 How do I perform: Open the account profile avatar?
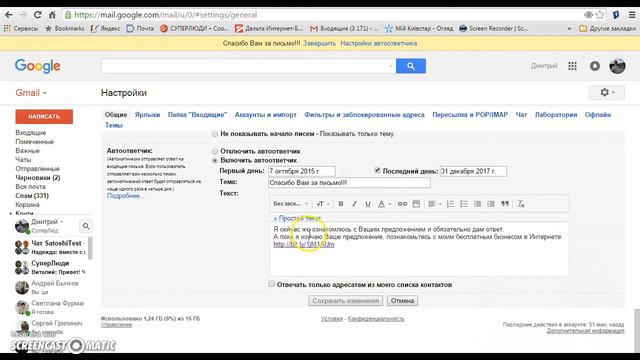click(617, 66)
